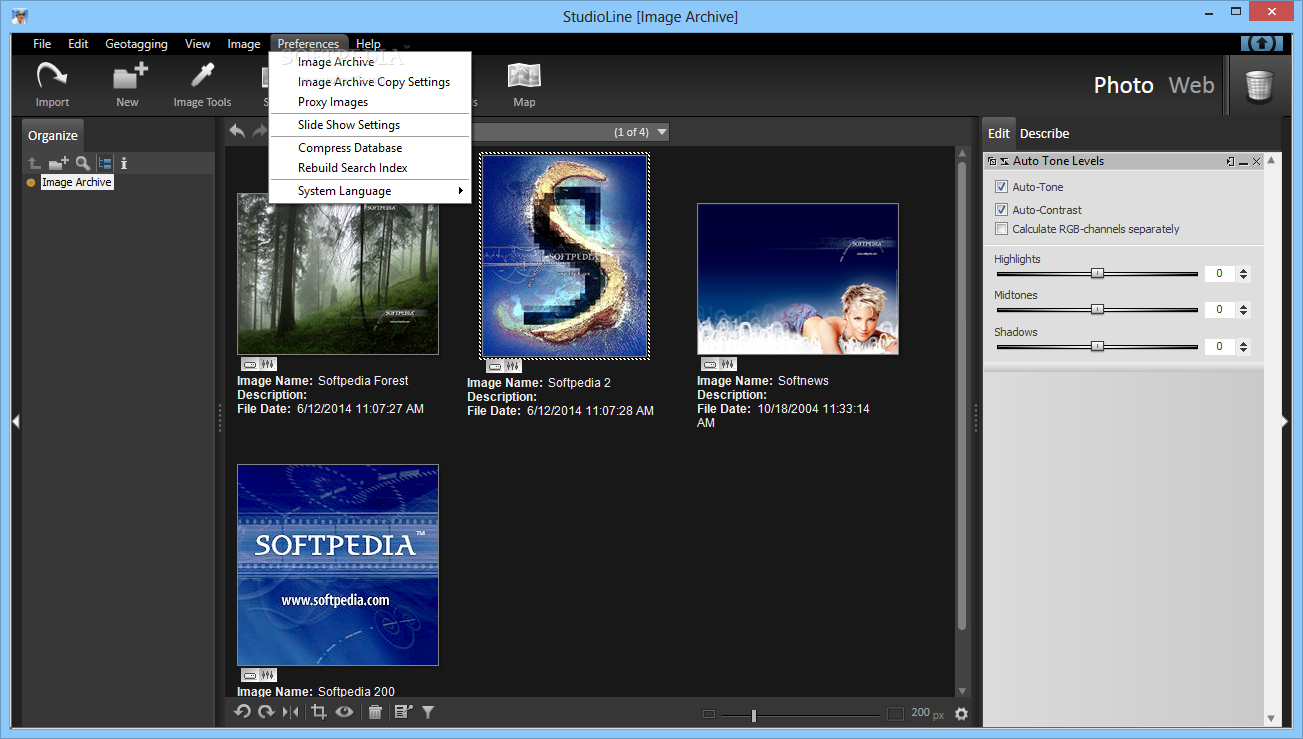Enable Calculate RGB-channels separately checkbox
Screen dimensions: 1303x739
point(1001,229)
